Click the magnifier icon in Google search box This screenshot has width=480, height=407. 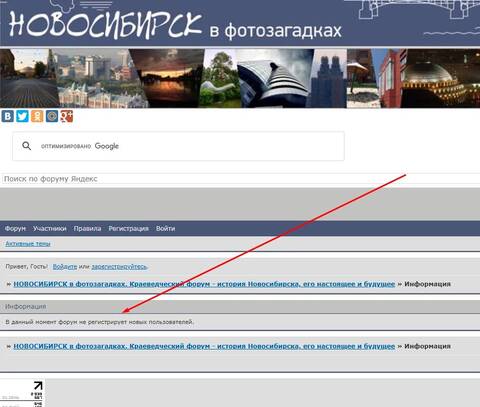27,146
